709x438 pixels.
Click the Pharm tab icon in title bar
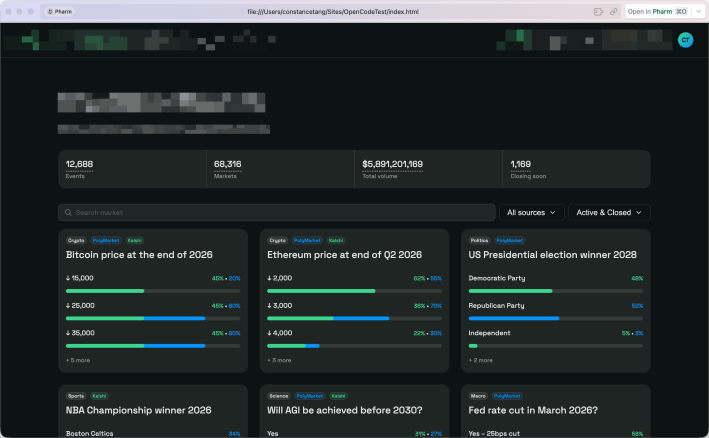coord(50,12)
